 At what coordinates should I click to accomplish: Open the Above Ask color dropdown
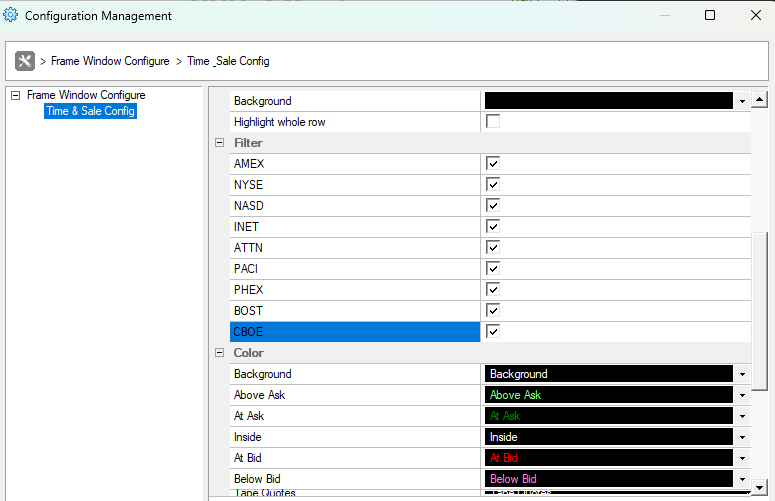pyautogui.click(x=742, y=395)
